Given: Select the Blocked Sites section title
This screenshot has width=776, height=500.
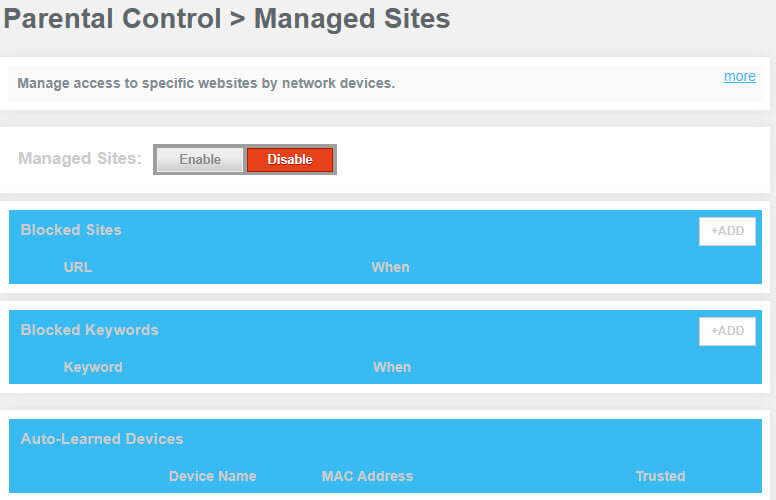Looking at the screenshot, I should click(x=71, y=230).
